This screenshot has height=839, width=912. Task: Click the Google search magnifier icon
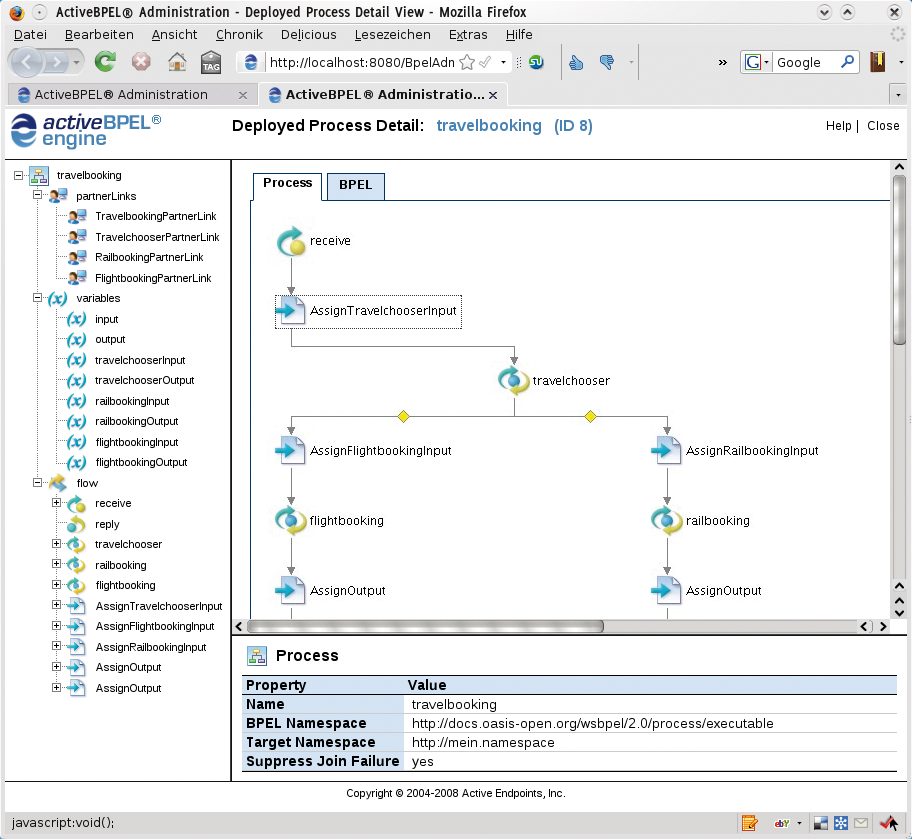point(847,62)
